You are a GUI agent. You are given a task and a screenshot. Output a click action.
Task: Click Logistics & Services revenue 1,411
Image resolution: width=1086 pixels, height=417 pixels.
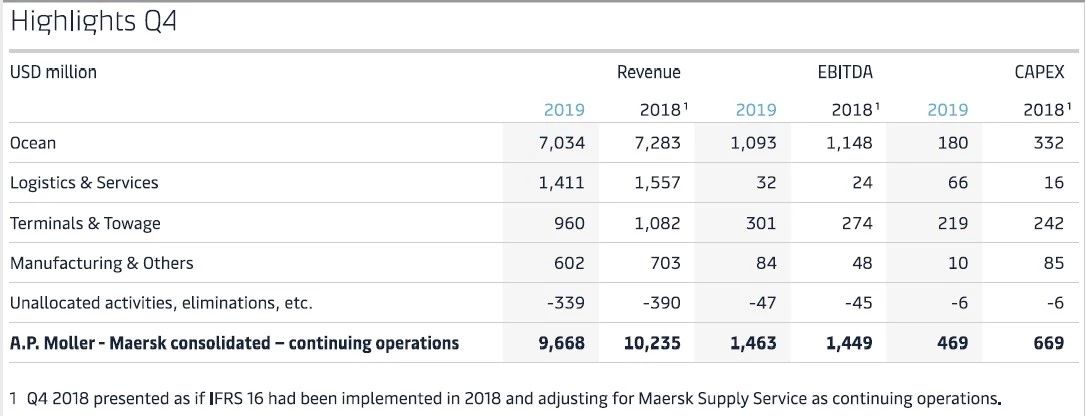click(561, 184)
